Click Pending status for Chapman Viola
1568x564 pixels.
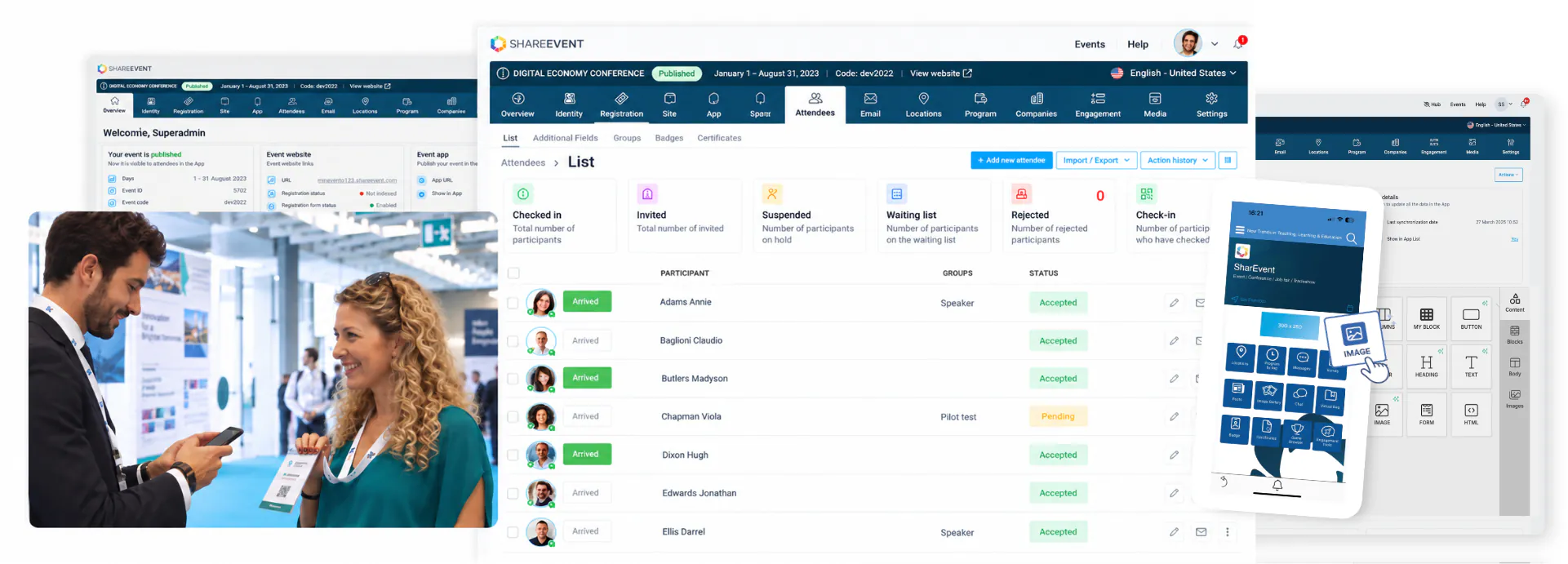pos(1058,416)
